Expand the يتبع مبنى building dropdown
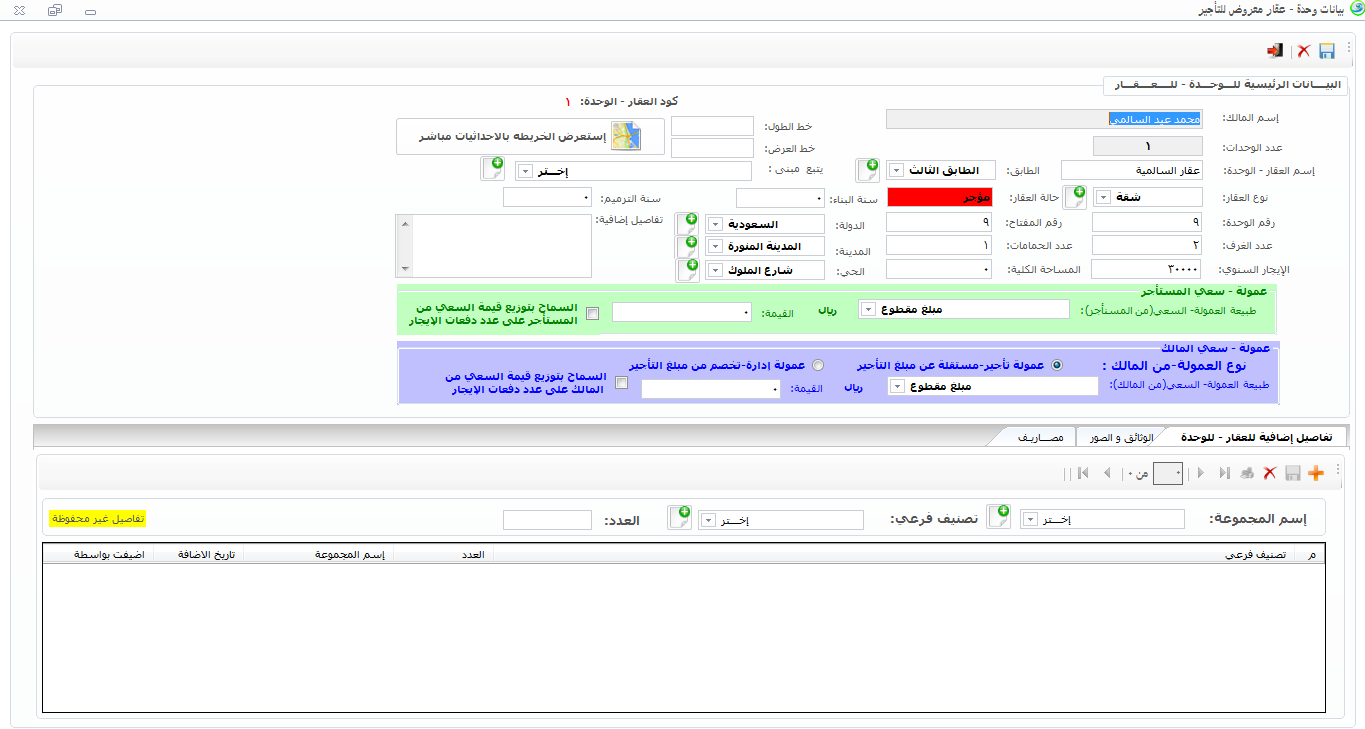Viewport: 1365px width, 729px height. (523, 172)
